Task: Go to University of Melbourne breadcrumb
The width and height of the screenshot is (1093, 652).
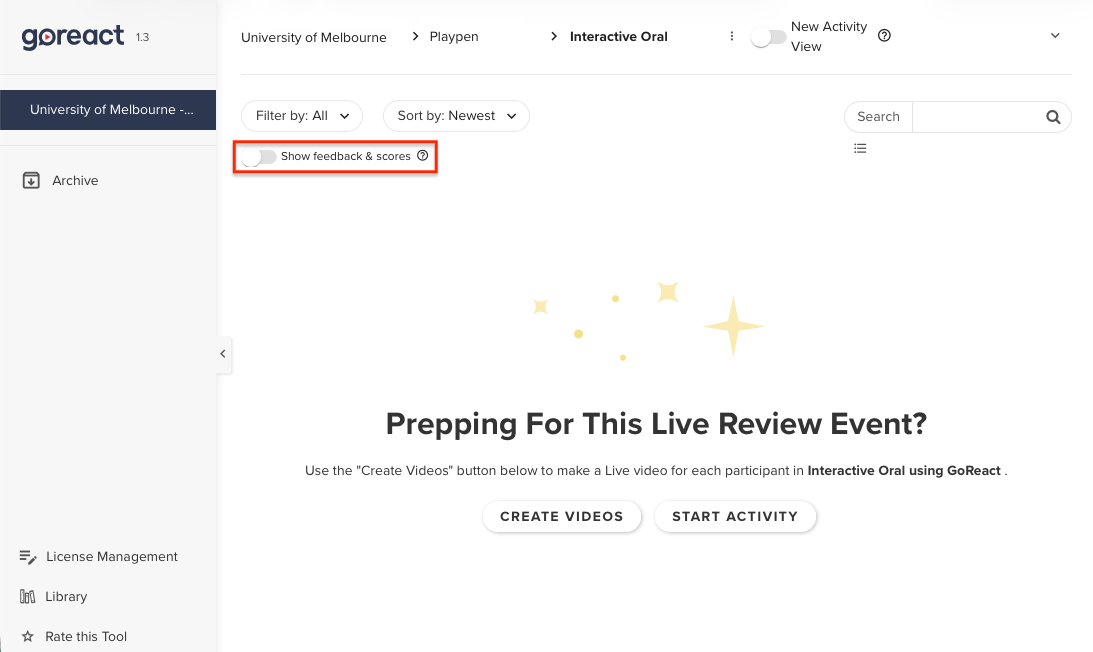Action: click(x=314, y=37)
